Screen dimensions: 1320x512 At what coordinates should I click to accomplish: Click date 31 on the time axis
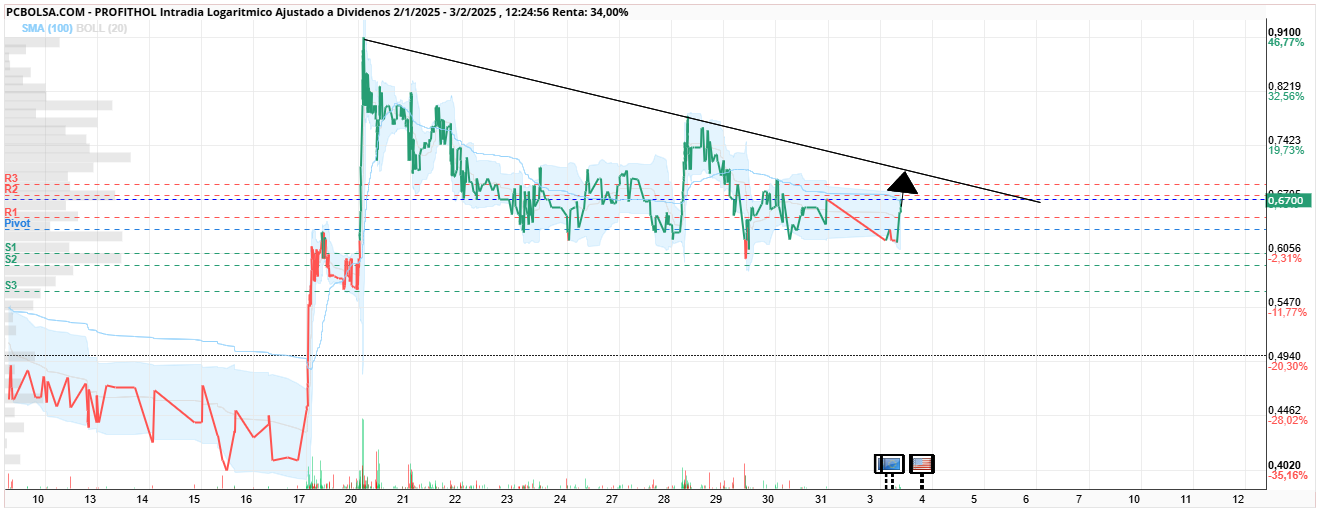tap(820, 498)
